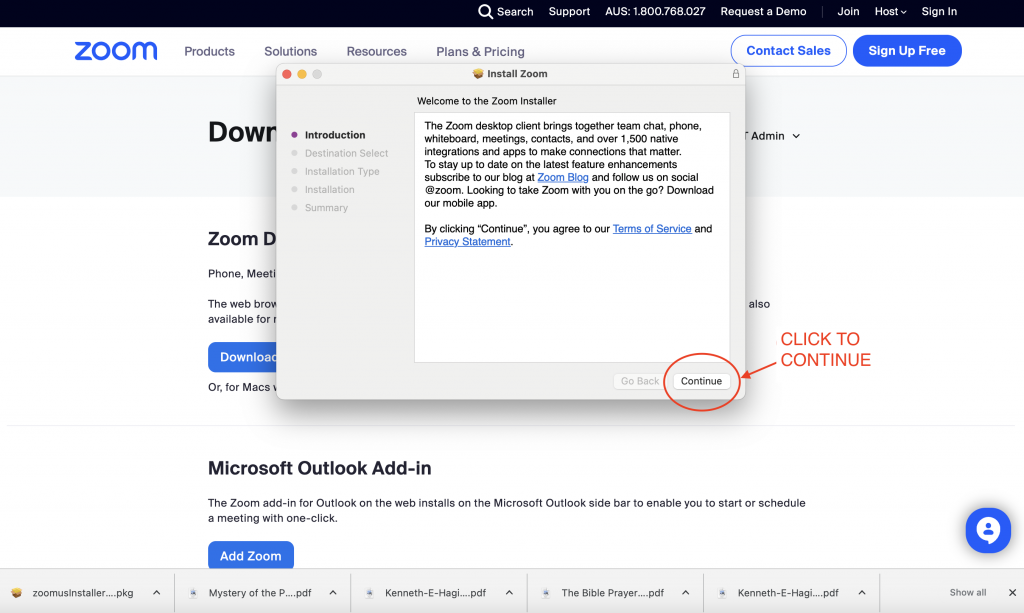The height and width of the screenshot is (613, 1024).
Task: Click the Contact Sales button
Action: point(788,51)
